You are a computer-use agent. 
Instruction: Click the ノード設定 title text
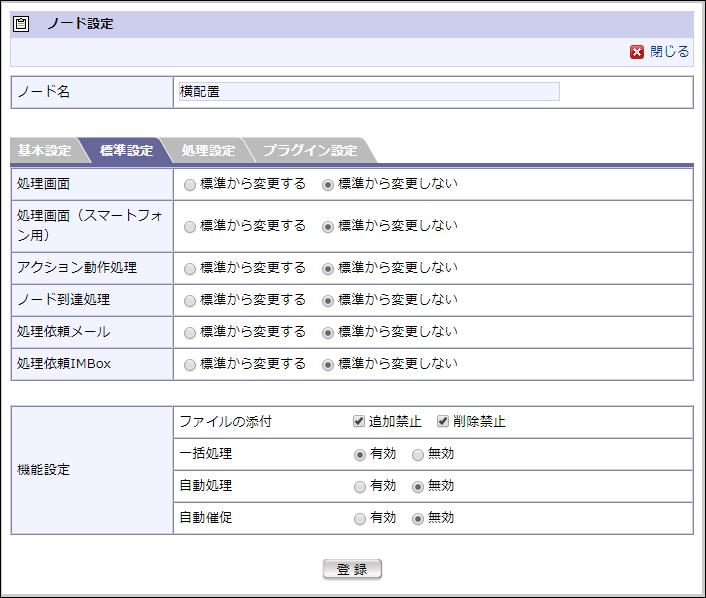point(81,23)
